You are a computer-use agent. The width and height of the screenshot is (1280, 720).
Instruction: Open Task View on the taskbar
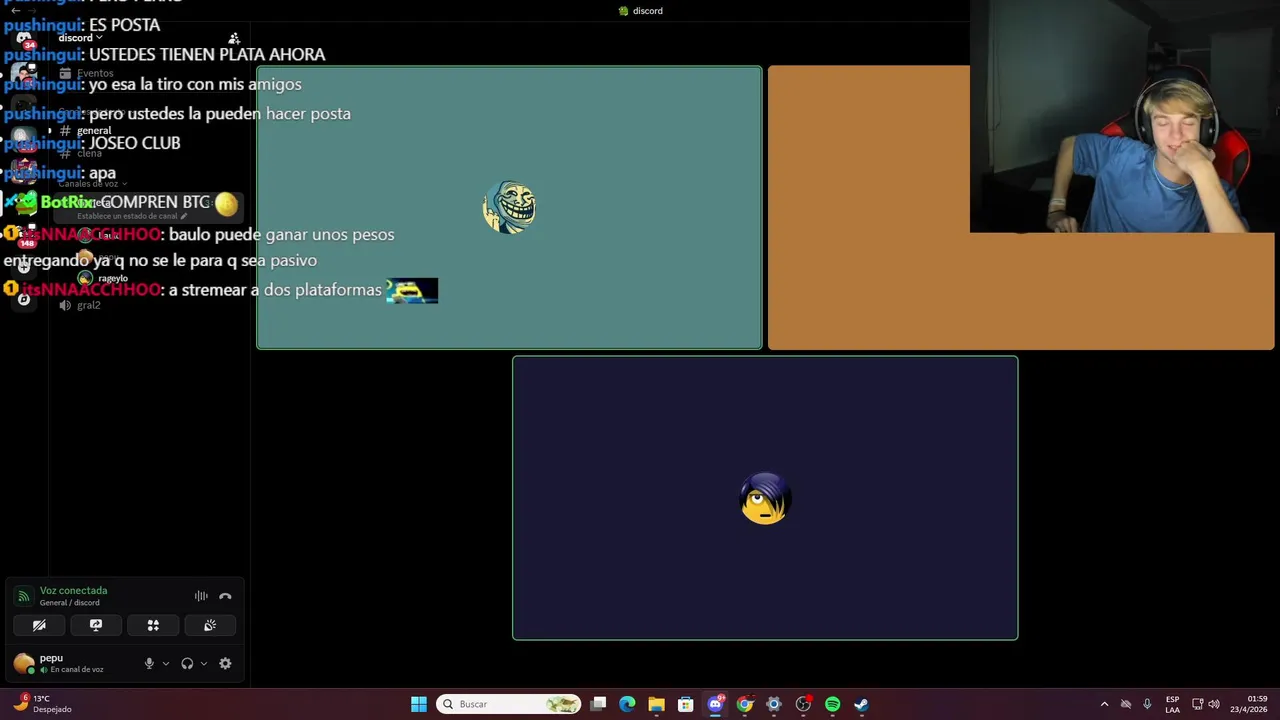tap(598, 704)
